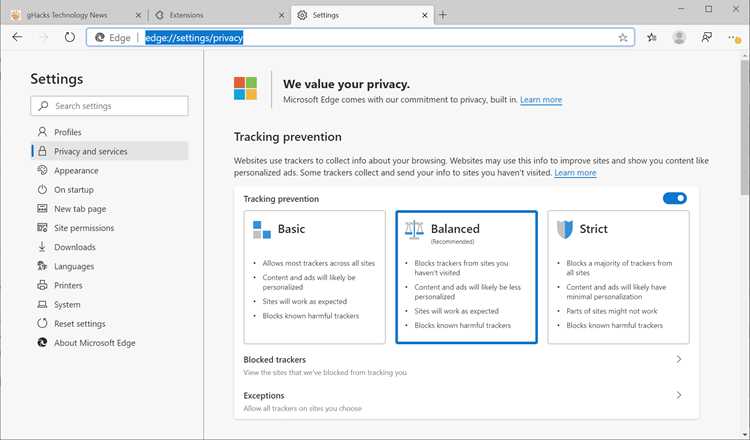Click the address bar showing edge://settings/privacy

click(x=360, y=37)
